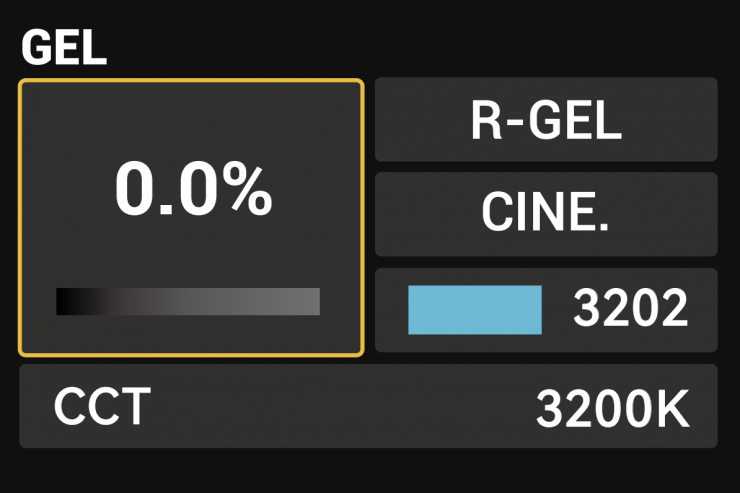The height and width of the screenshot is (493, 740).
Task: Click the letter K in 3200K
Action: pyautogui.click(x=673, y=407)
